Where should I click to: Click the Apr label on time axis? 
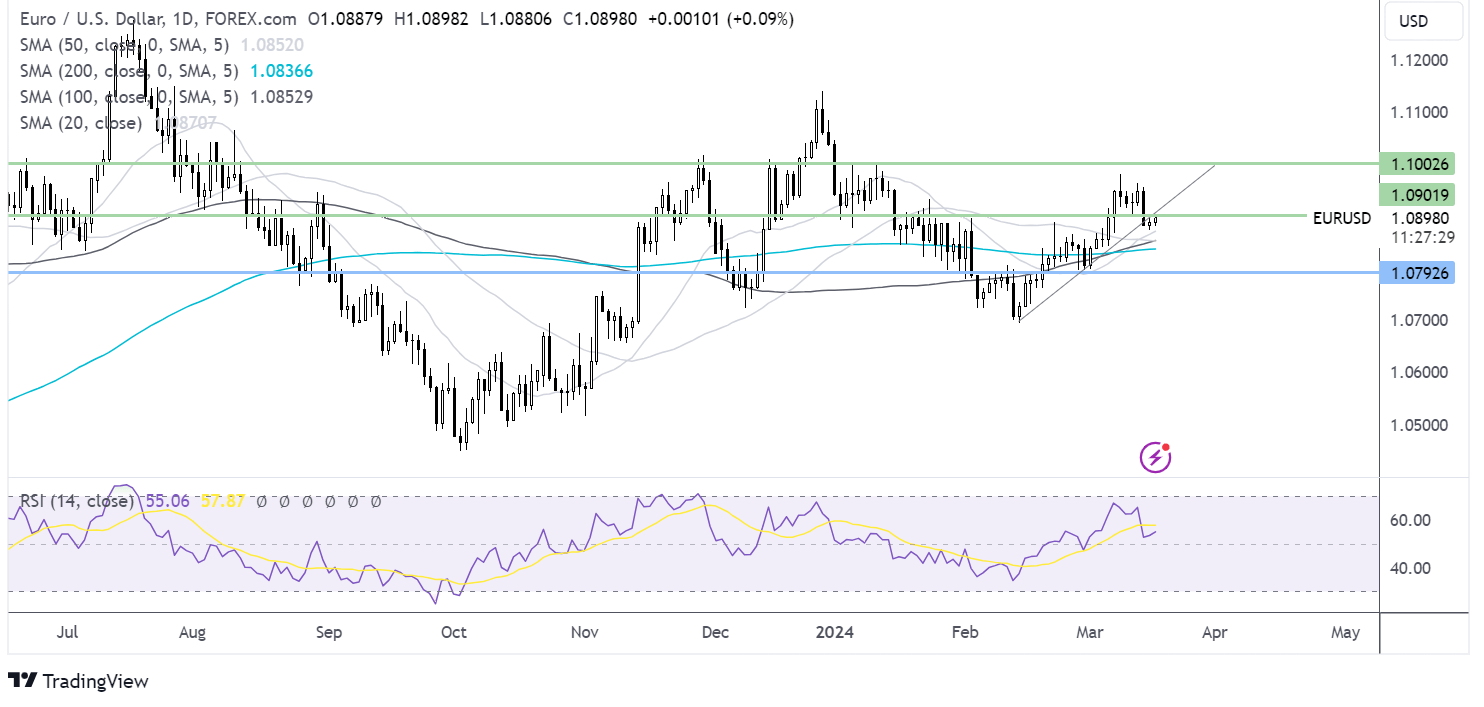(x=1215, y=632)
